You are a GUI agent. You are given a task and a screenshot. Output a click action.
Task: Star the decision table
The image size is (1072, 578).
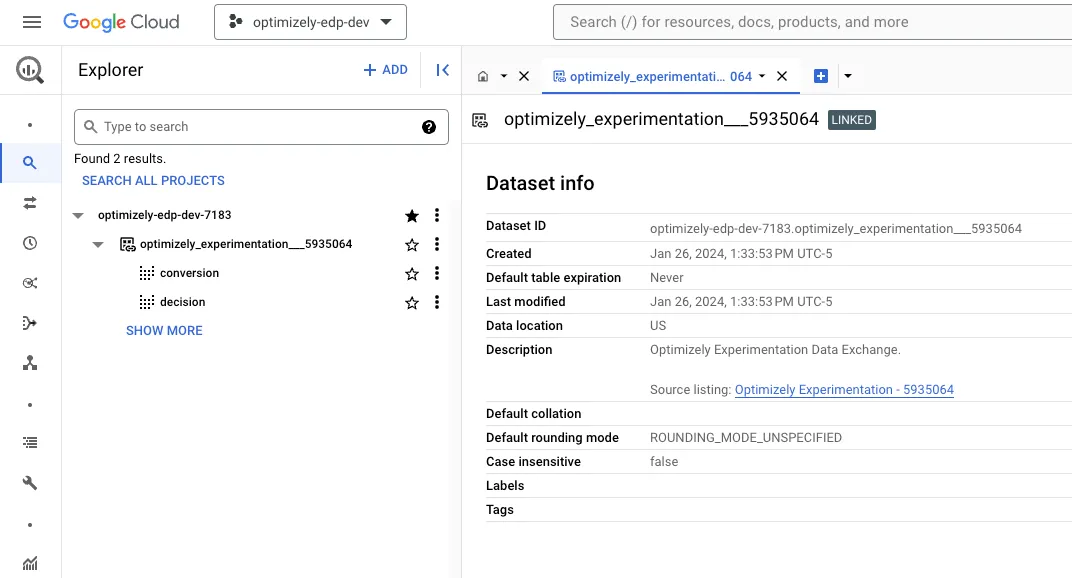(412, 302)
